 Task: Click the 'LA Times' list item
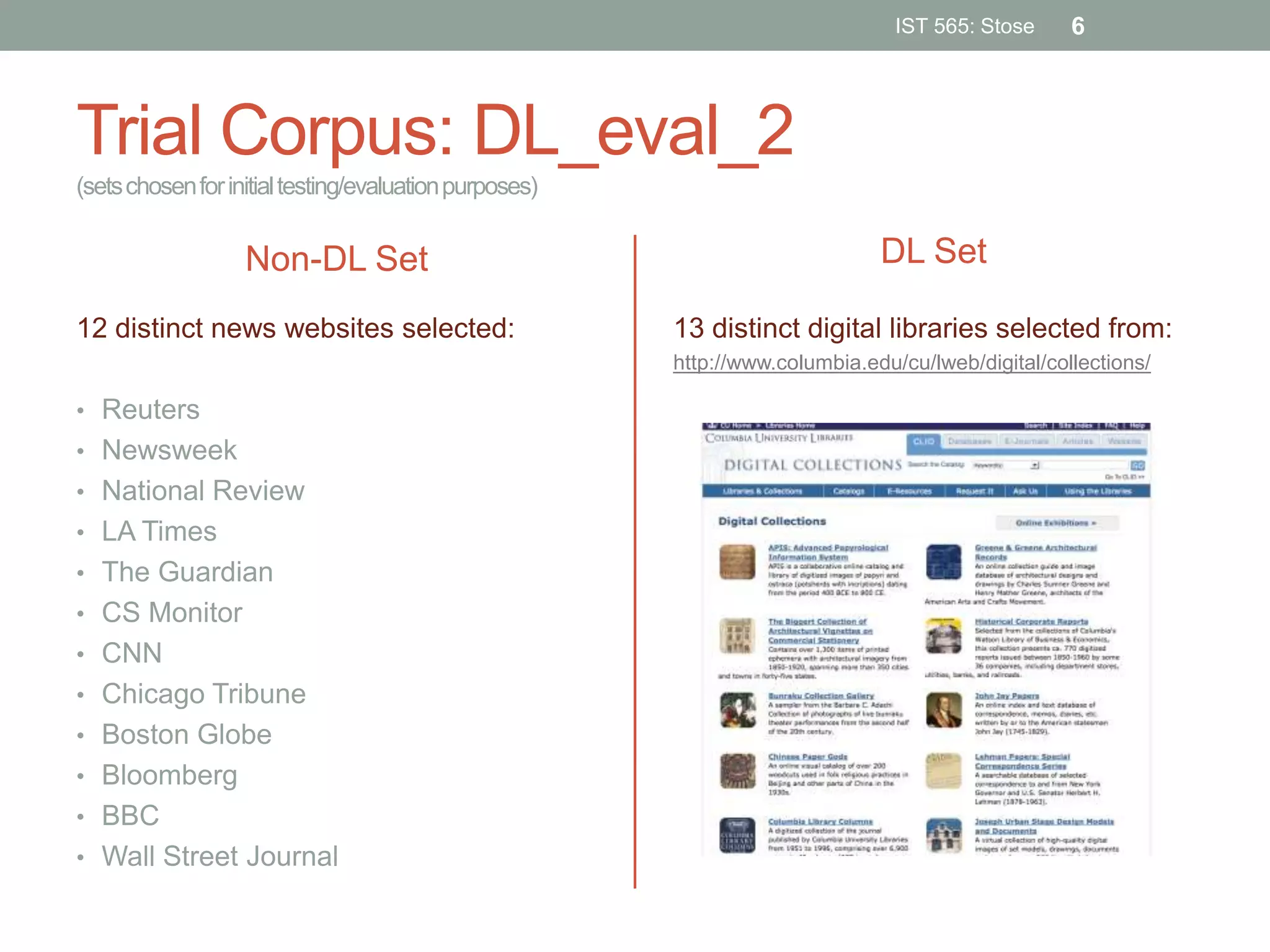159,531
